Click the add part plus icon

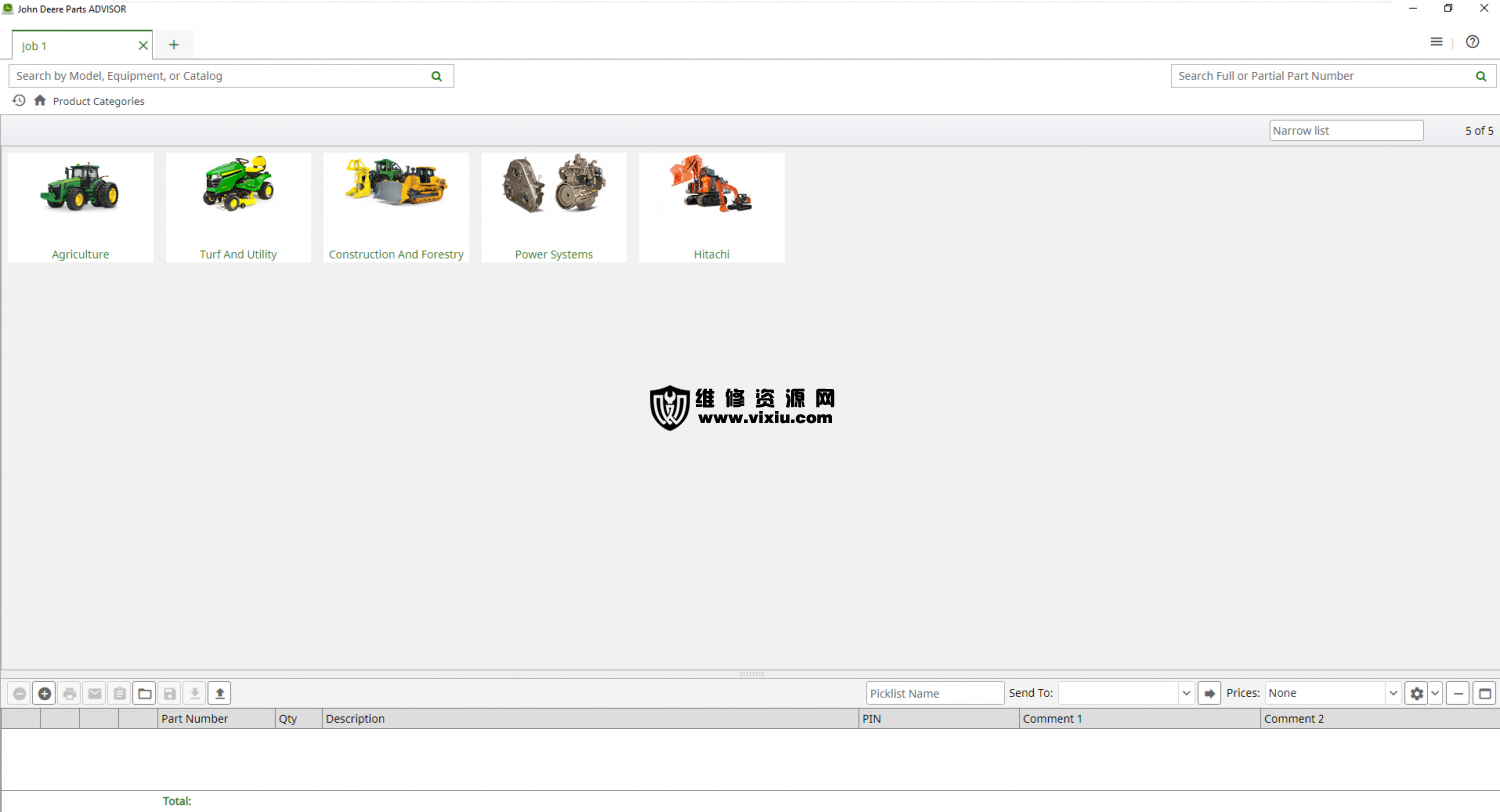(x=45, y=693)
